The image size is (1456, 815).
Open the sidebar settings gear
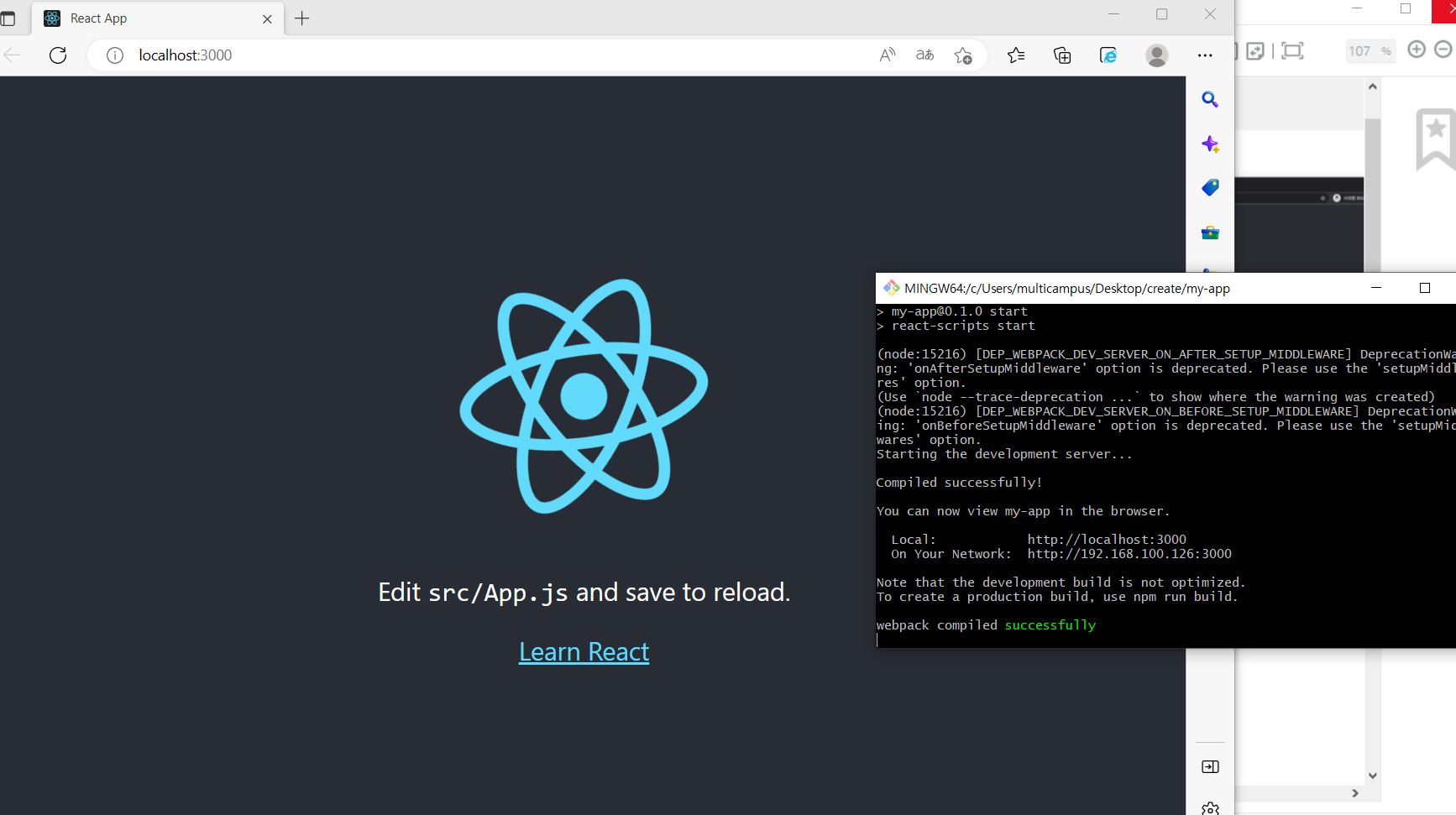pyautogui.click(x=1210, y=808)
